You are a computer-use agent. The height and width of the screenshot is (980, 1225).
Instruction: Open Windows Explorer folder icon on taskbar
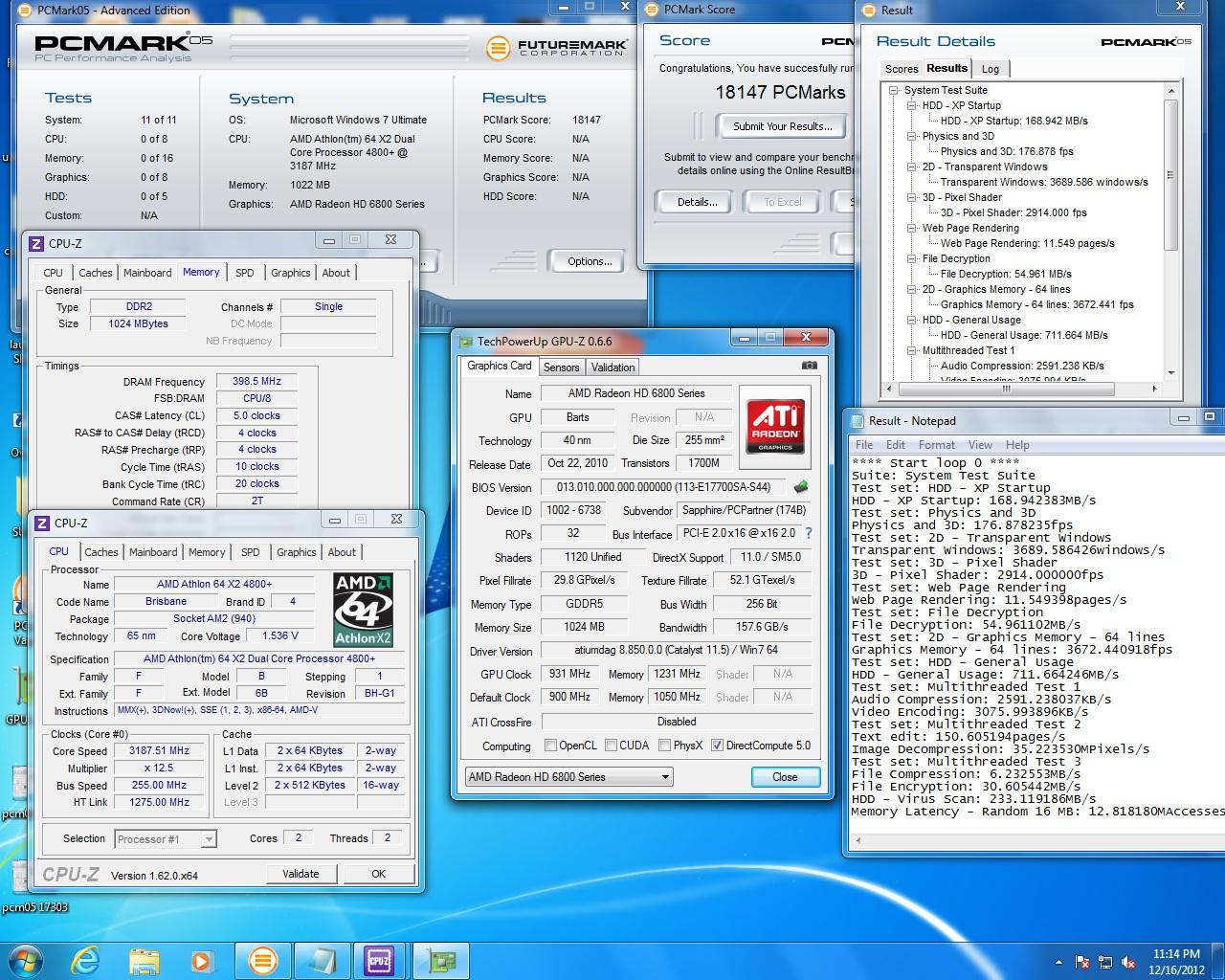(x=145, y=961)
